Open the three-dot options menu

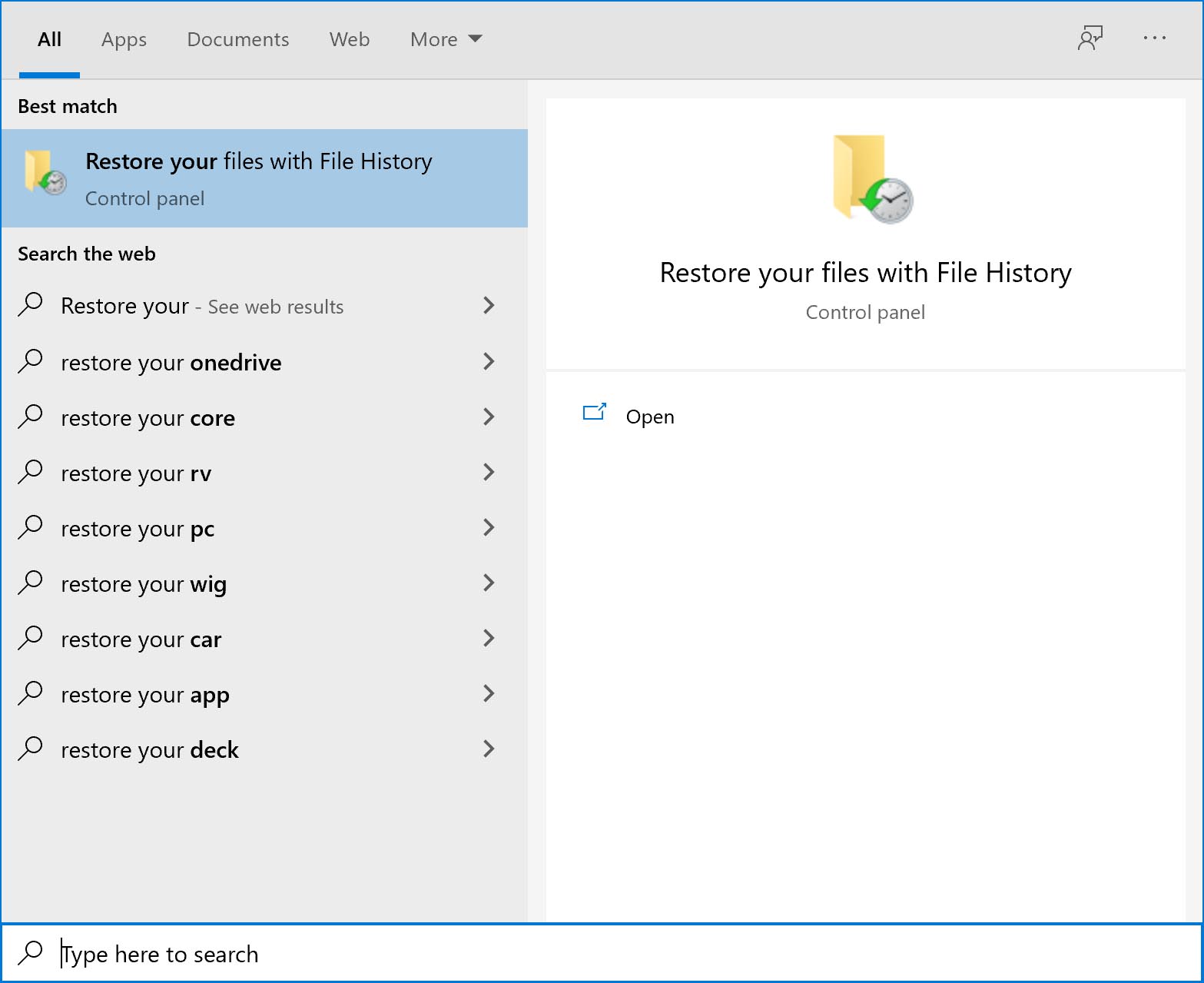click(1154, 38)
